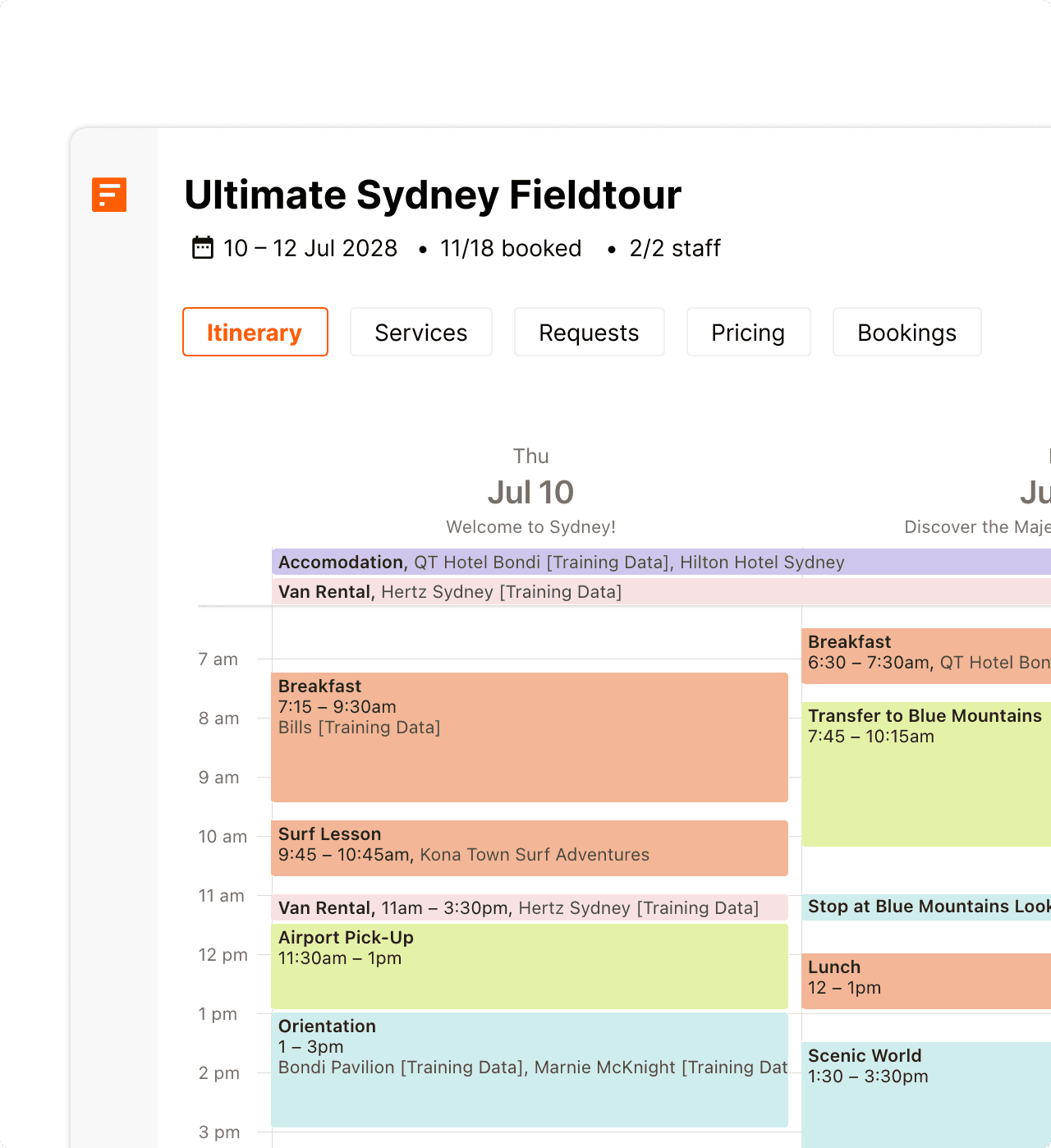This screenshot has height=1148, width=1051.
Task: Click the '2/2 staff' indicator
Action: click(x=674, y=248)
